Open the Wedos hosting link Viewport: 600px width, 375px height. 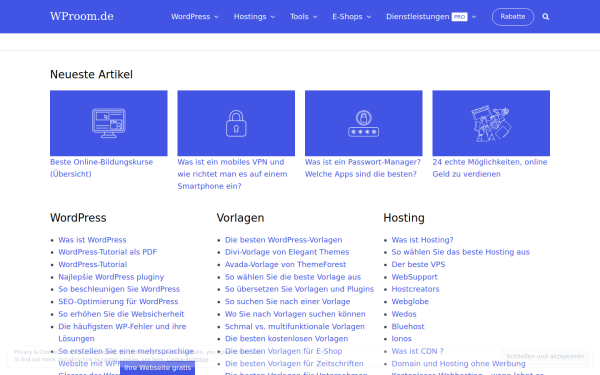coord(404,314)
